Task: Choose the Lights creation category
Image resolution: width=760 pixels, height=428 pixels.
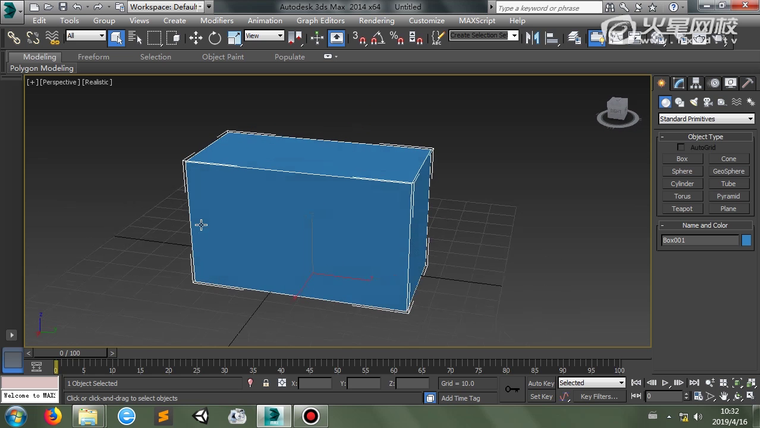Action: pyautogui.click(x=694, y=102)
